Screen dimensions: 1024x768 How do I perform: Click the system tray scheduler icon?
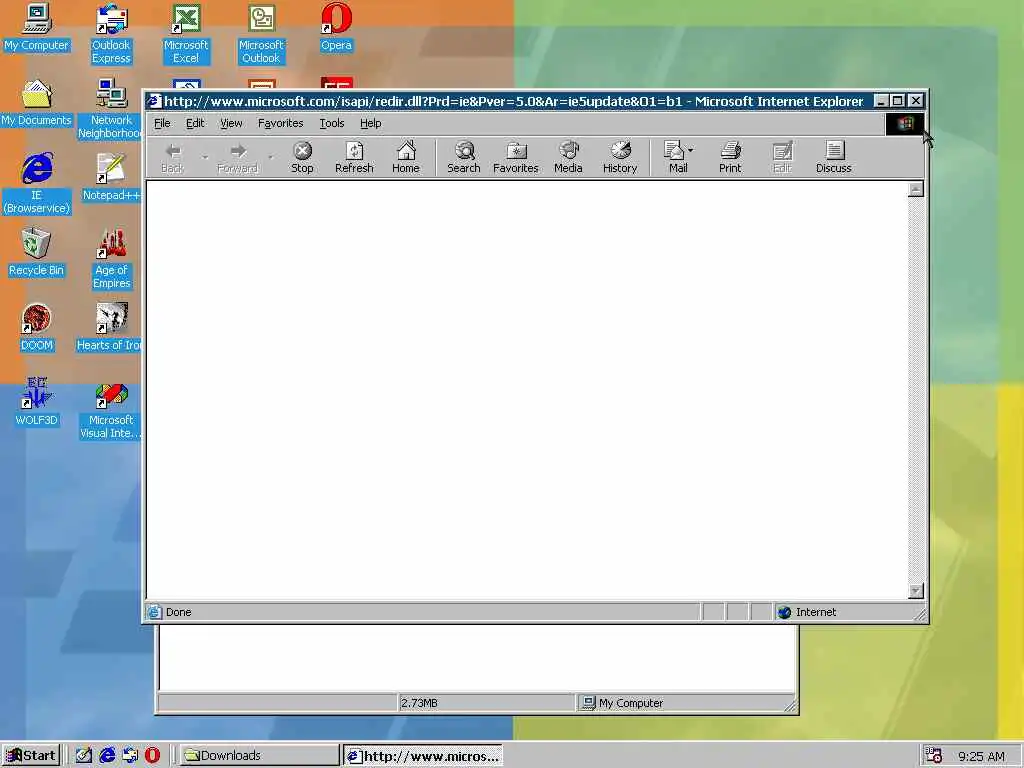pos(933,756)
